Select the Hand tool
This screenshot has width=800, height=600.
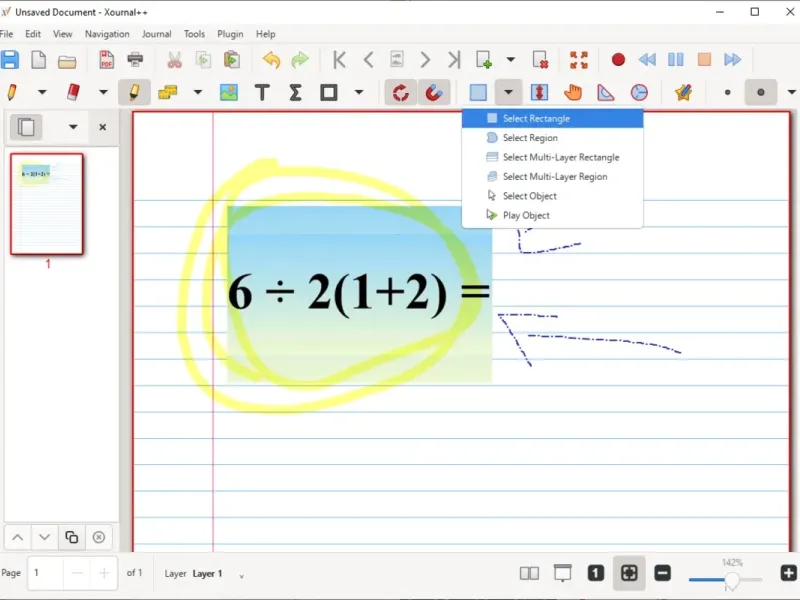[x=572, y=92]
